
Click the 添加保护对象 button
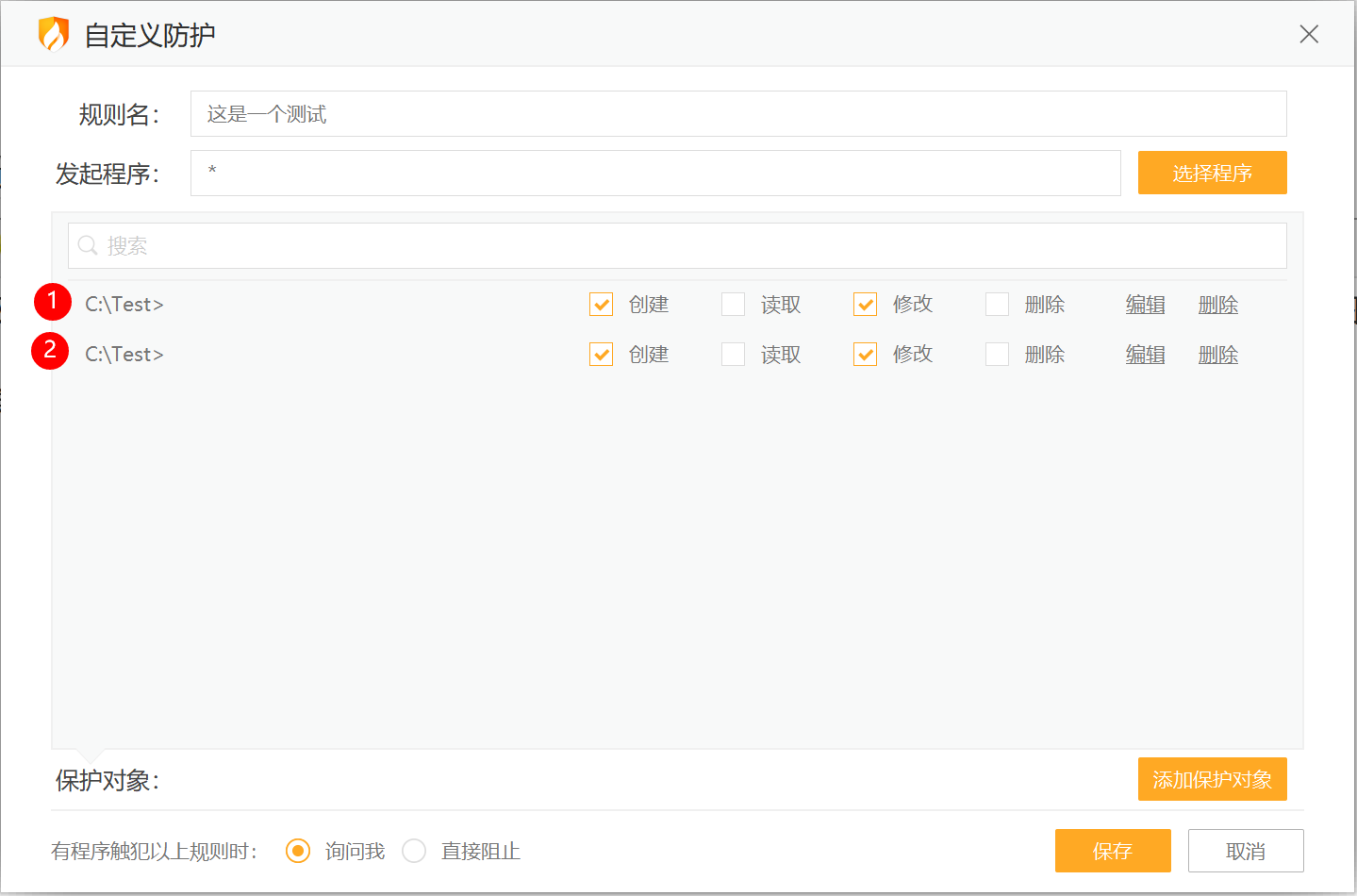click(x=1212, y=779)
